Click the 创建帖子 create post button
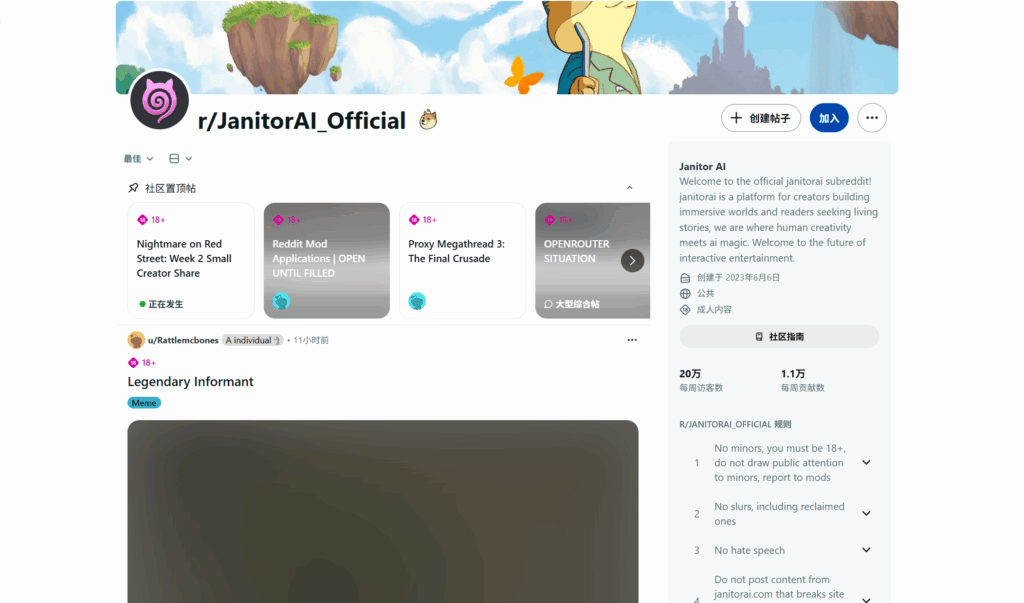 pyautogui.click(x=761, y=118)
